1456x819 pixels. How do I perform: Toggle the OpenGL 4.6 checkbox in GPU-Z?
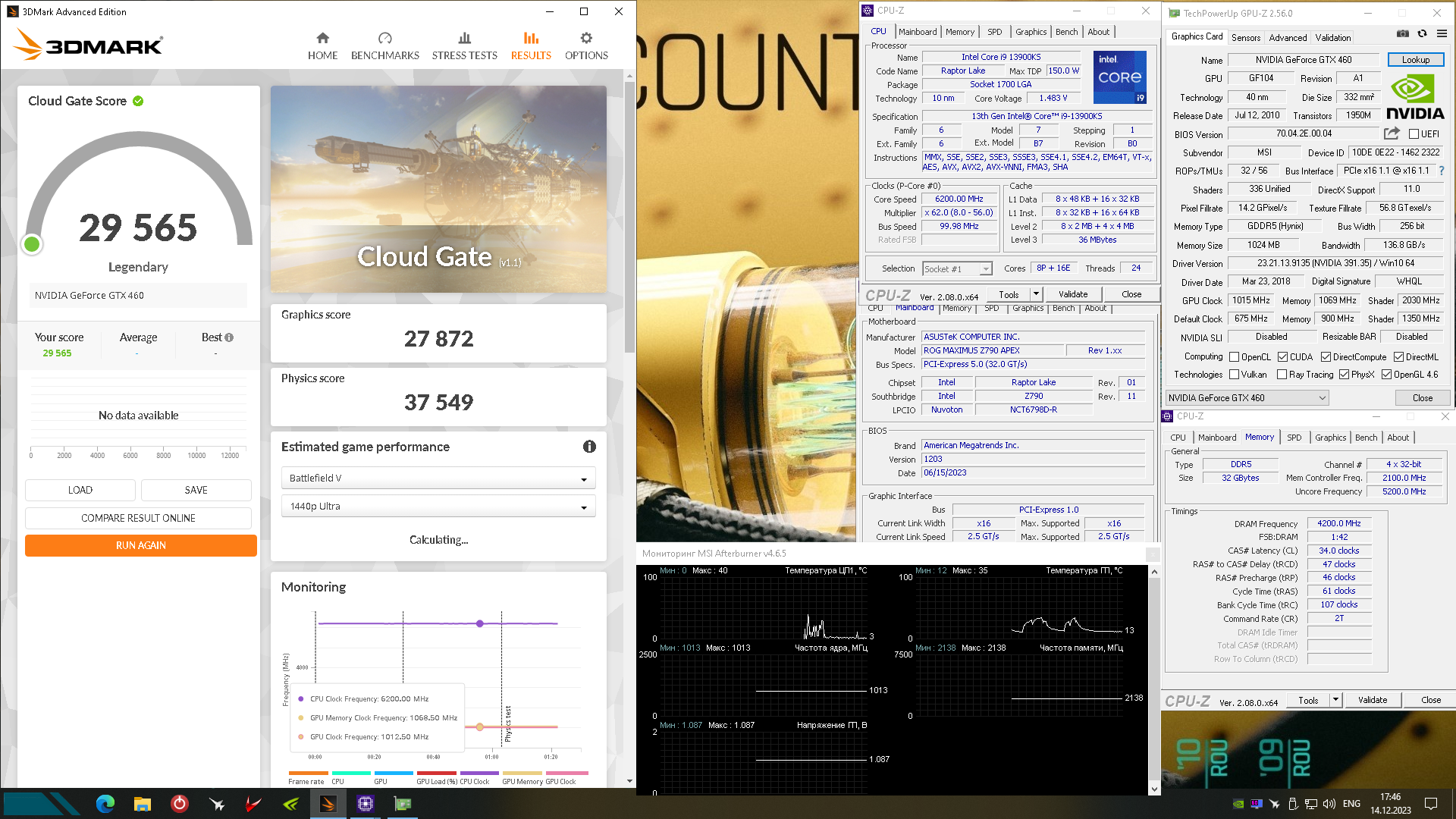coord(1386,375)
